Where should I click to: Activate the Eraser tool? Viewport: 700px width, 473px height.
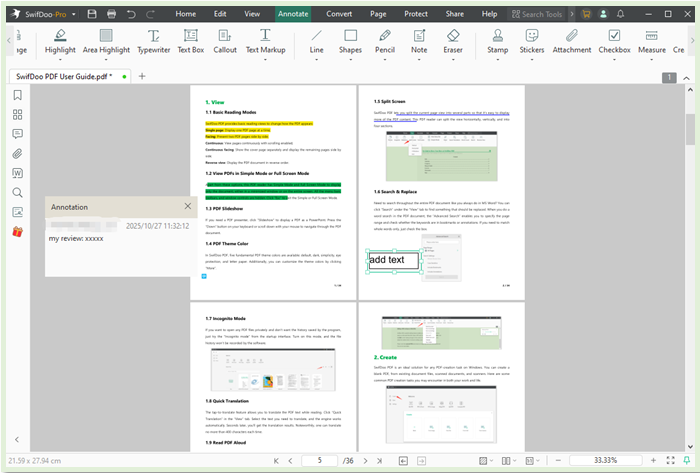point(453,40)
